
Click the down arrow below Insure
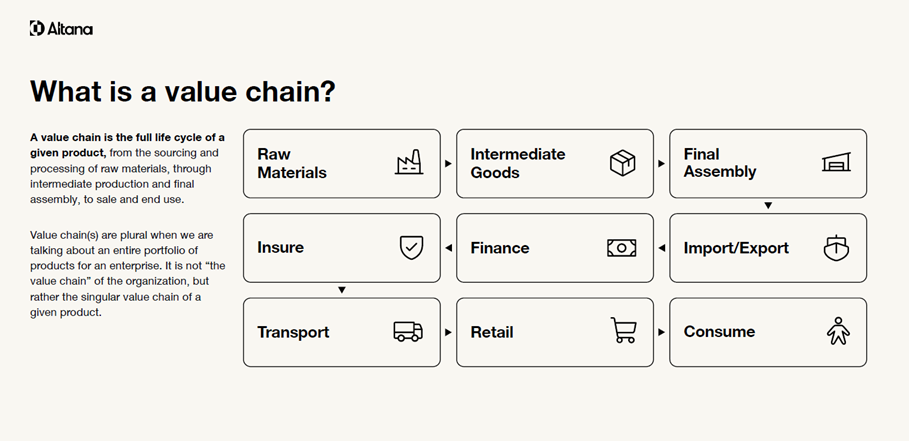click(341, 290)
